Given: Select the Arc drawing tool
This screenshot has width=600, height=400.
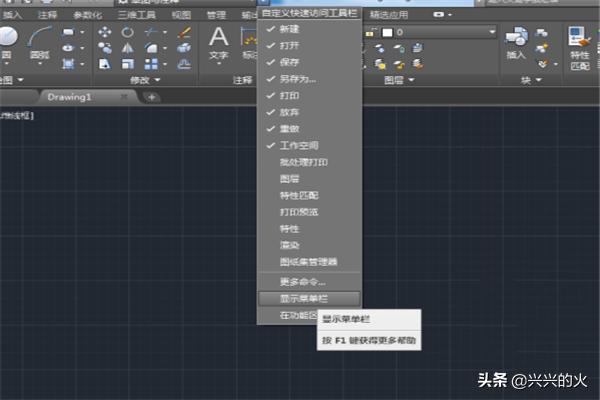Looking at the screenshot, I should coord(40,40).
